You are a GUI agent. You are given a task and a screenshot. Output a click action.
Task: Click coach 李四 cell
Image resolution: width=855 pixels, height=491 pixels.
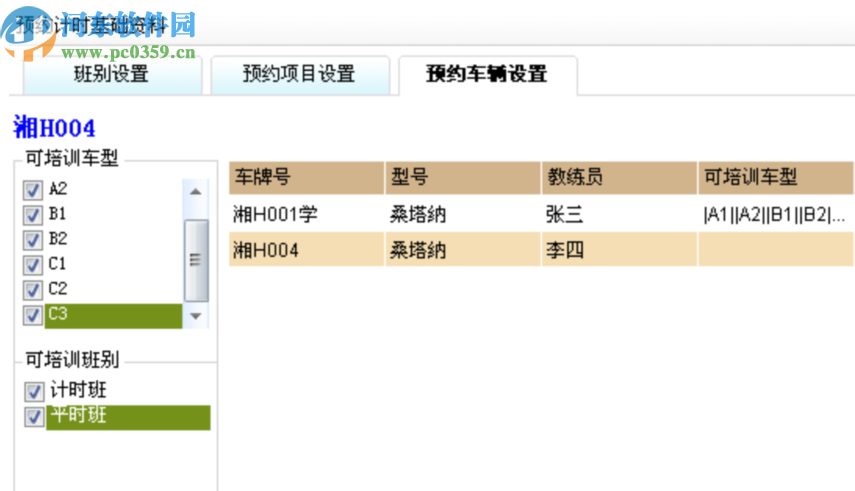coord(619,250)
